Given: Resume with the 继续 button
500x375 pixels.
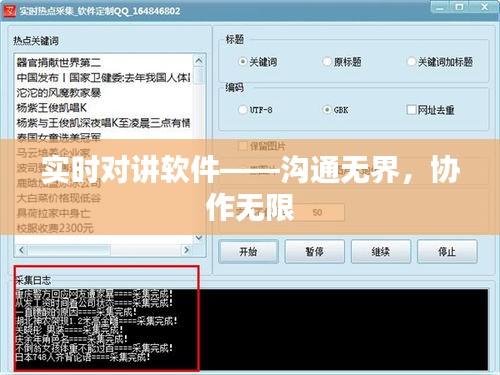Looking at the screenshot, I should tap(381, 251).
